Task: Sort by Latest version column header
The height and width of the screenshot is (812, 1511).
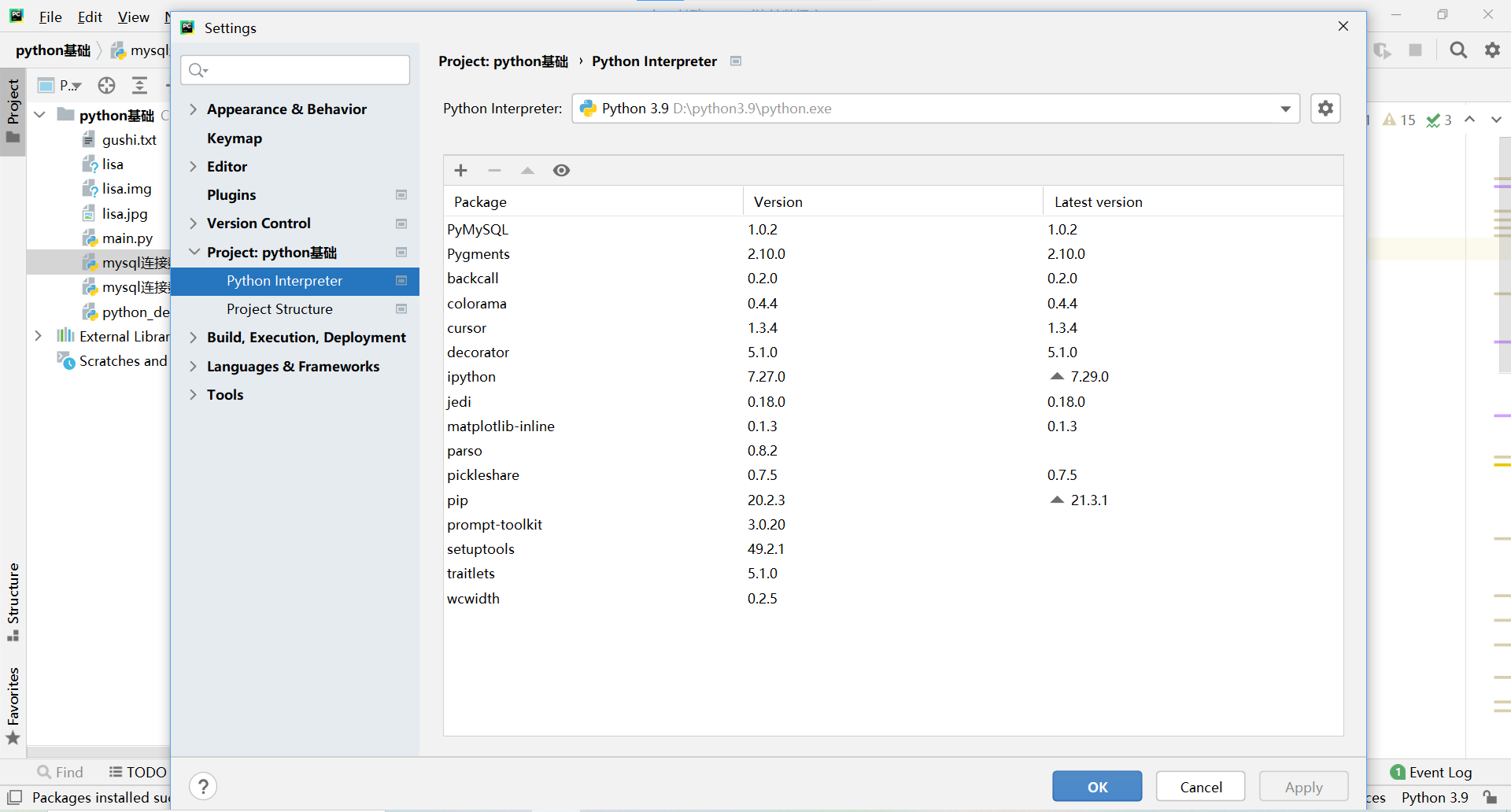Action: click(x=1193, y=202)
